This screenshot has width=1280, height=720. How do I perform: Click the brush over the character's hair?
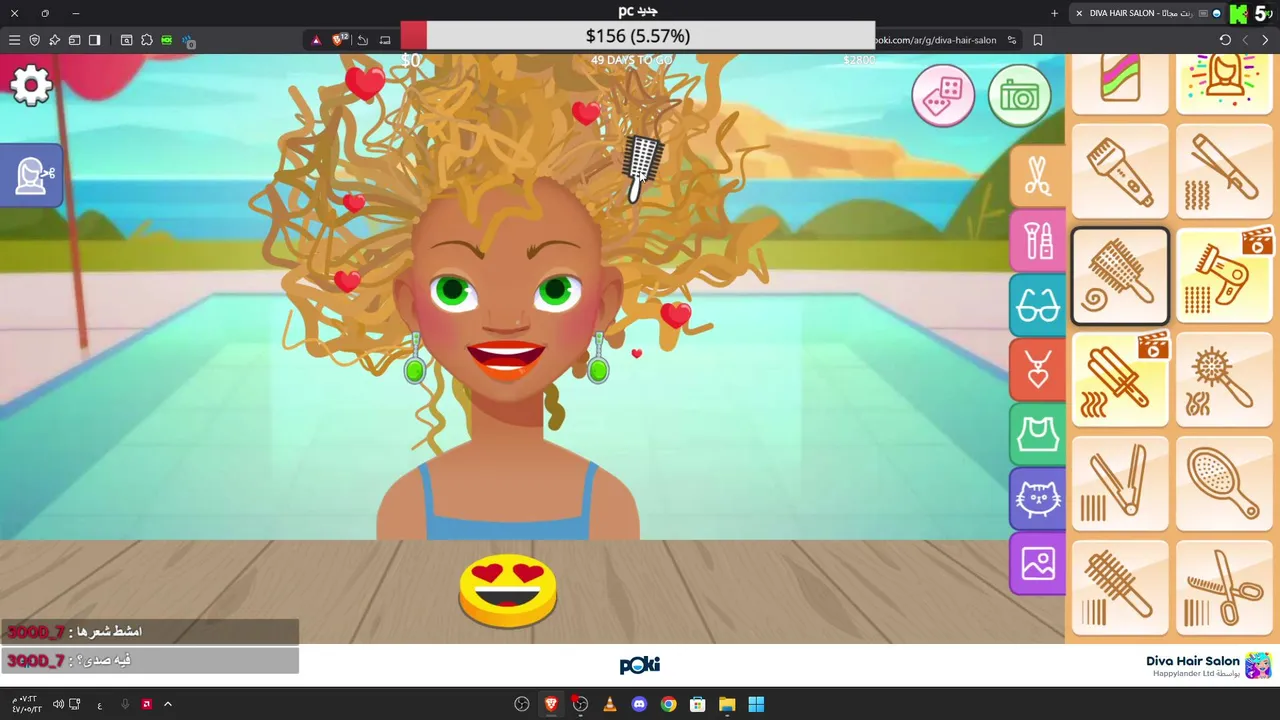click(640, 167)
